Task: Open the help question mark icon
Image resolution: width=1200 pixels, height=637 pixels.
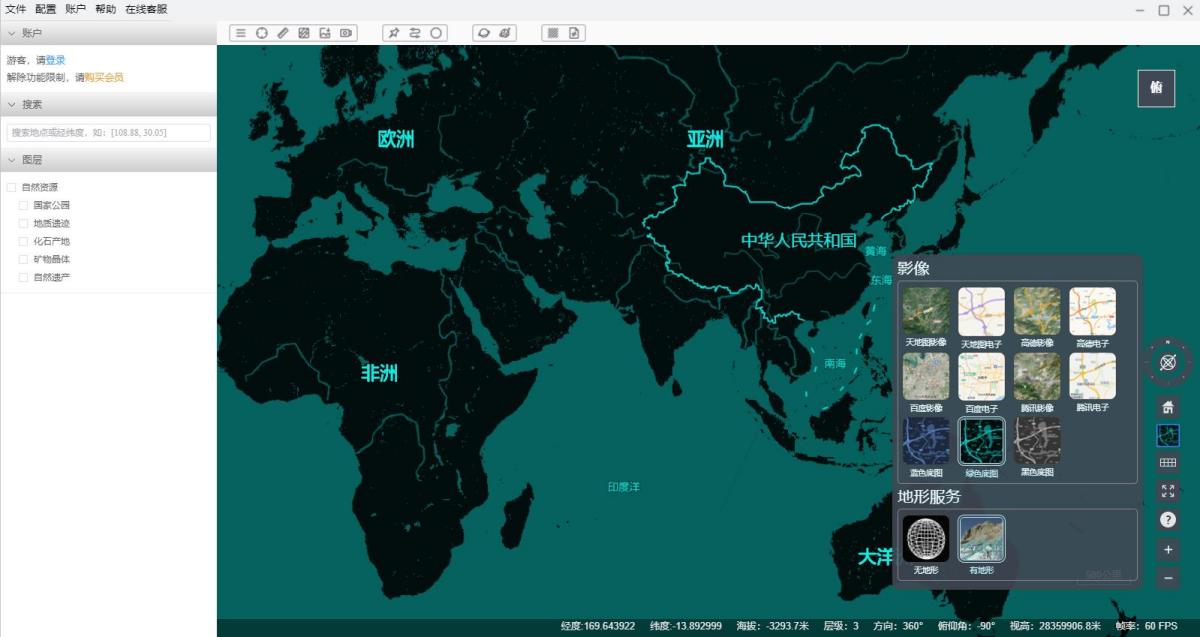Action: point(1167,520)
